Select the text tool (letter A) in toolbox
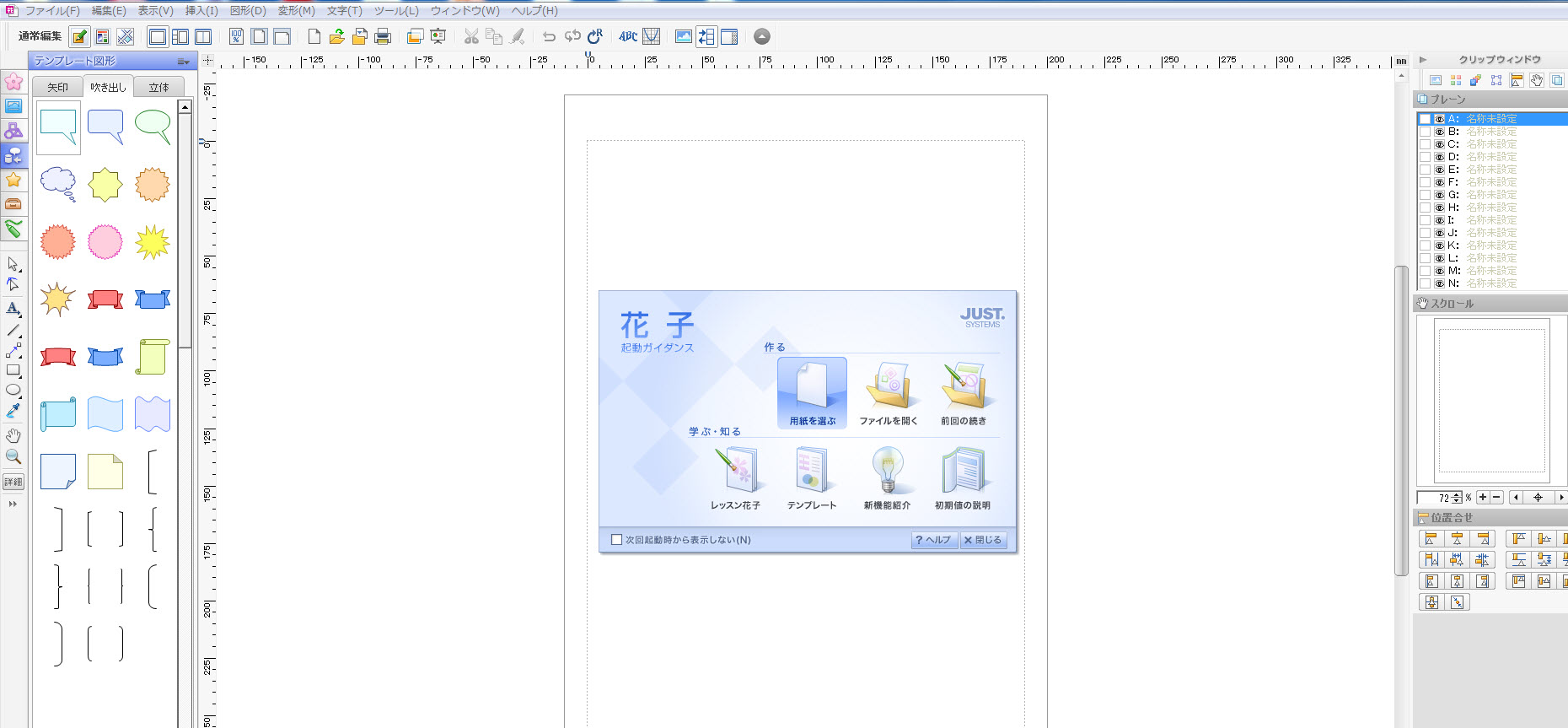Image resolution: width=1568 pixels, height=728 pixels. coord(13,308)
